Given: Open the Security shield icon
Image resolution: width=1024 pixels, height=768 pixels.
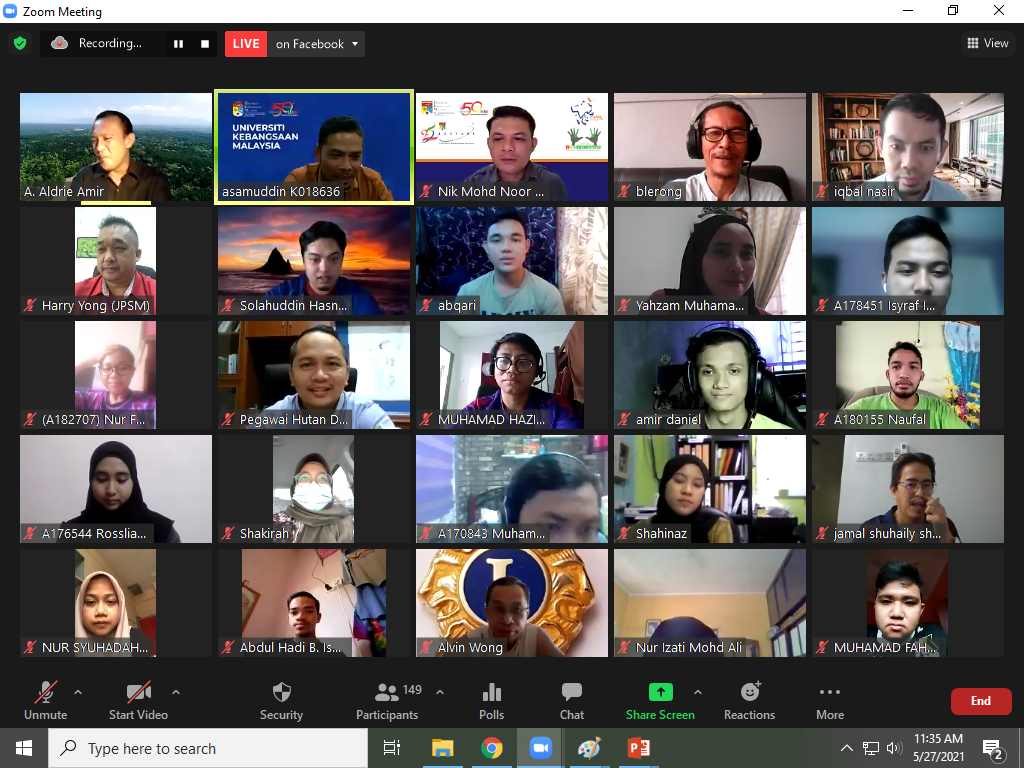Looking at the screenshot, I should pos(281,693).
